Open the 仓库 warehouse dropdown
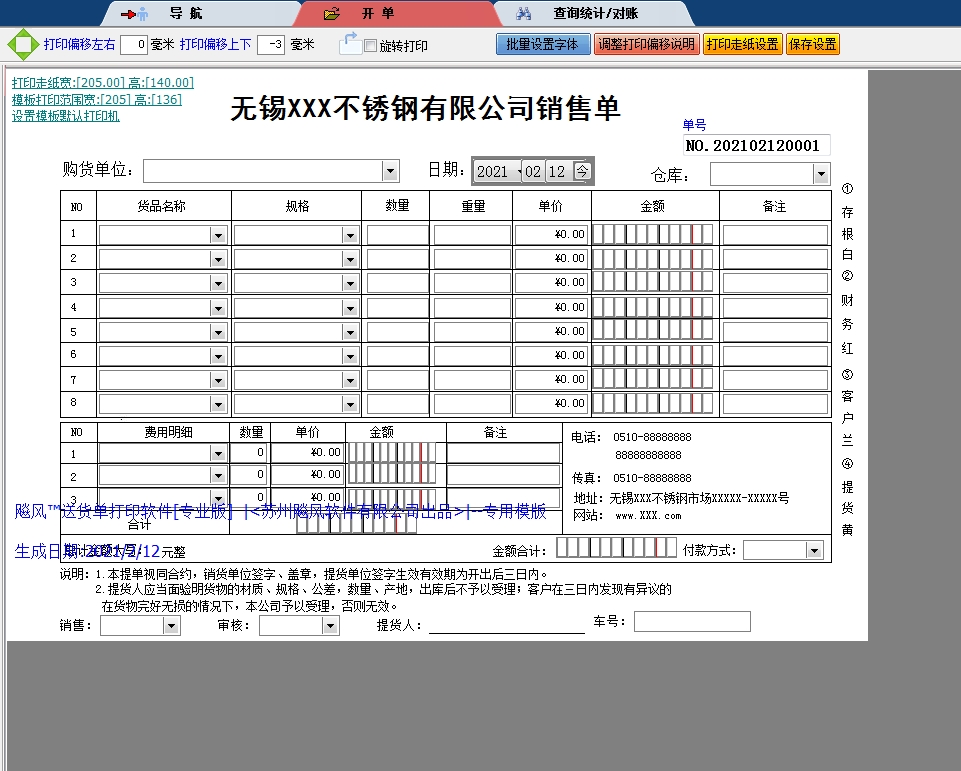 coord(821,175)
